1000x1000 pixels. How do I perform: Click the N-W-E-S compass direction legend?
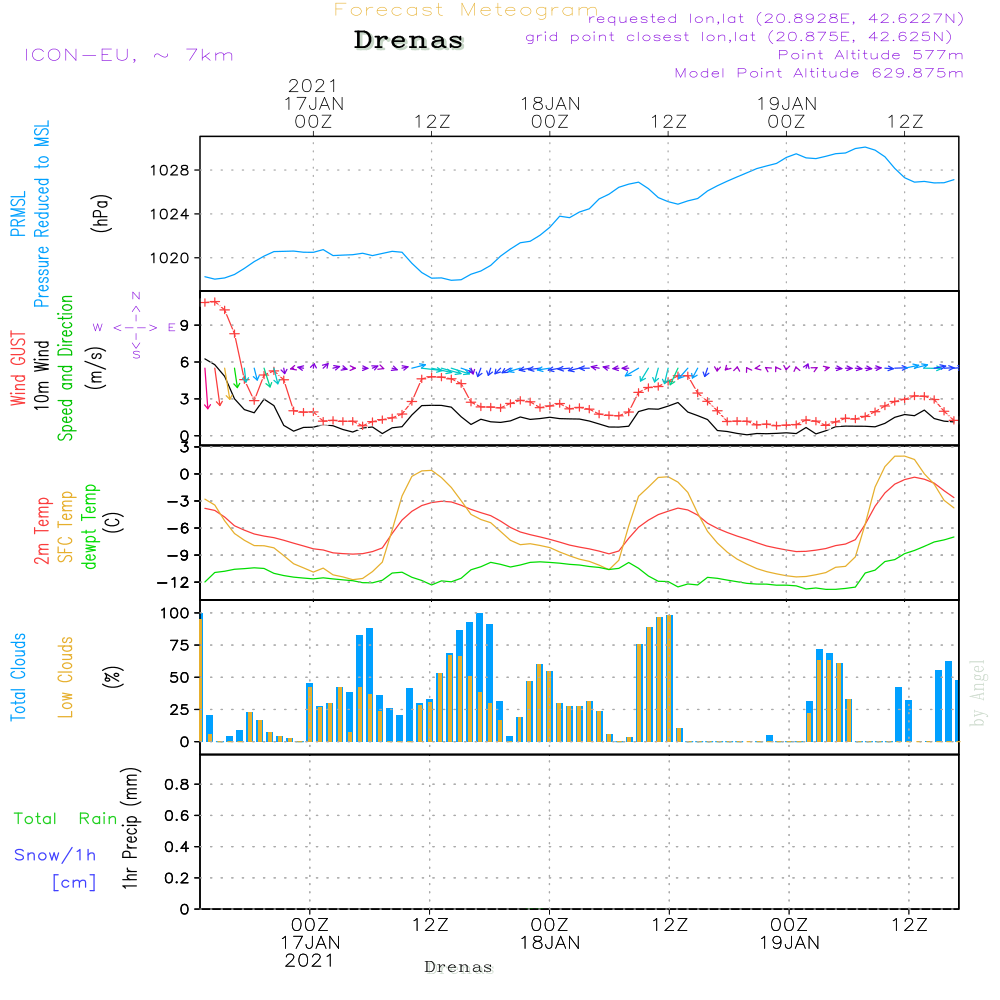pyautogui.click(x=135, y=327)
